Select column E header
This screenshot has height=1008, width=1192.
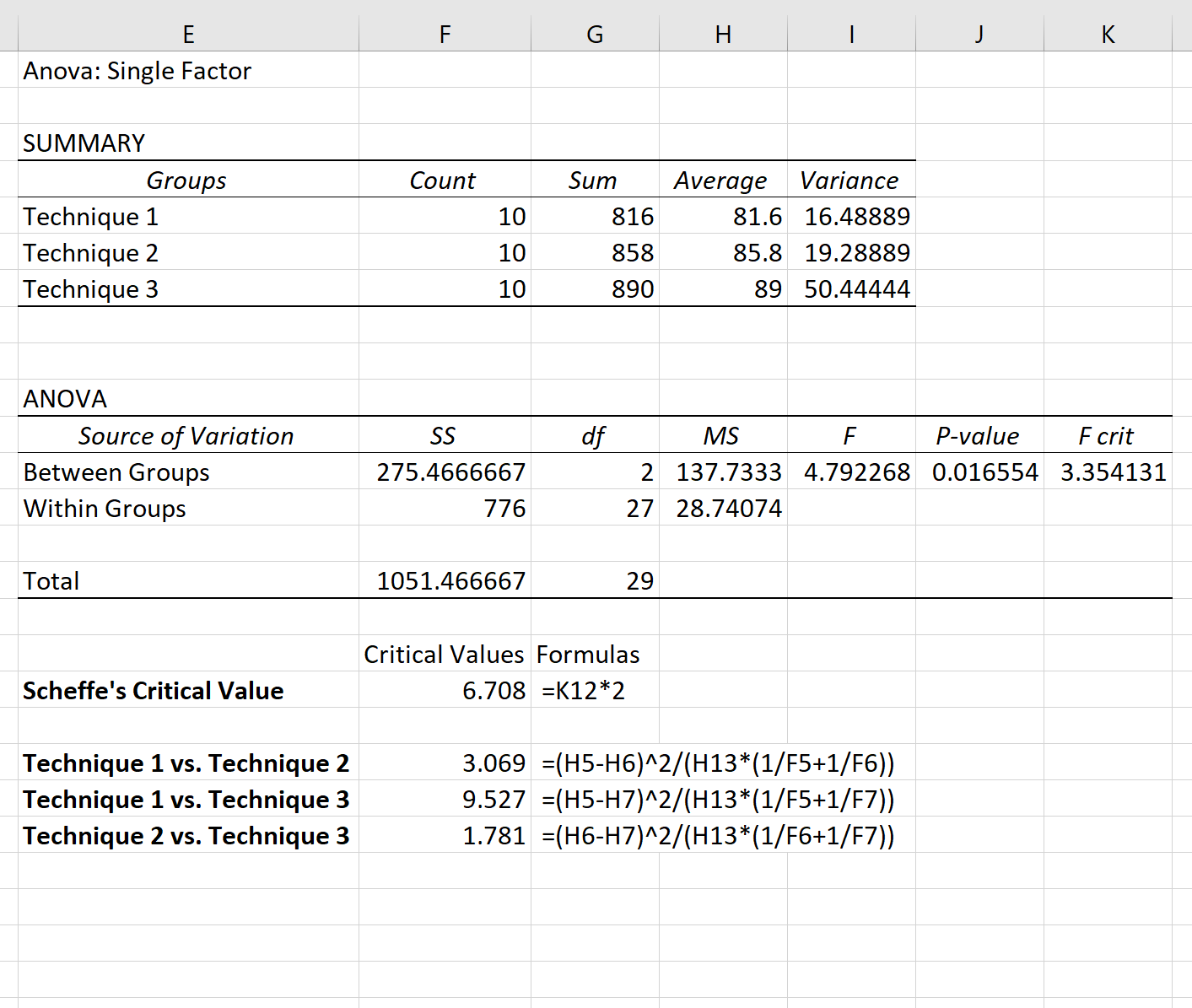[188, 34]
